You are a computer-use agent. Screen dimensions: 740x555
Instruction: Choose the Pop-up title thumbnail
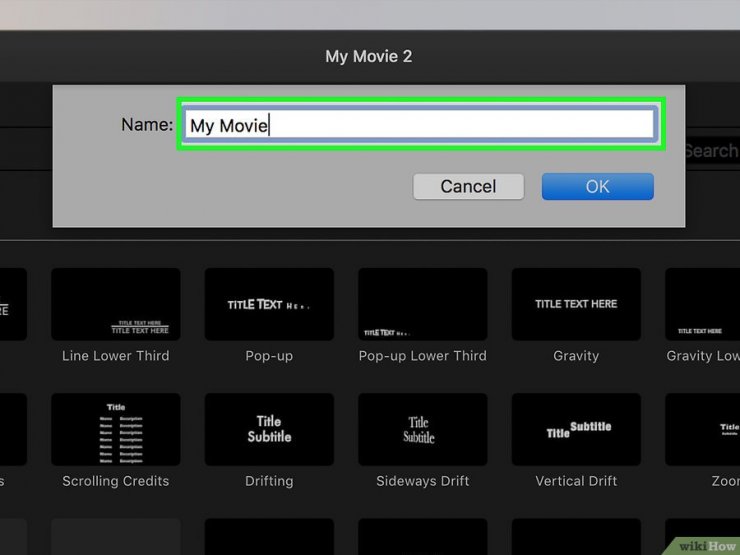[x=269, y=304]
